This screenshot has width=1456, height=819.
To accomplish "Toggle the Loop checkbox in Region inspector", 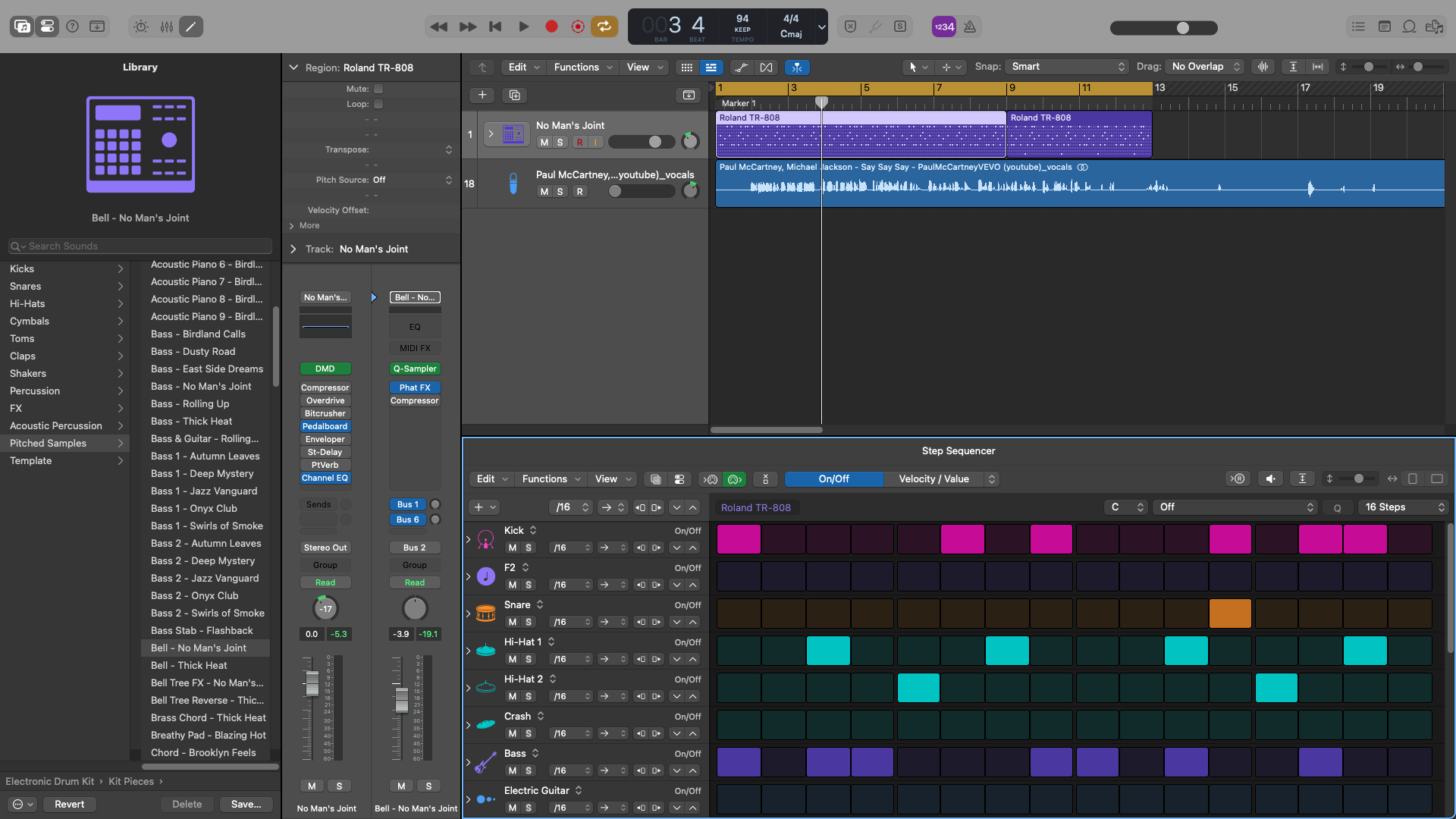I will click(x=378, y=104).
